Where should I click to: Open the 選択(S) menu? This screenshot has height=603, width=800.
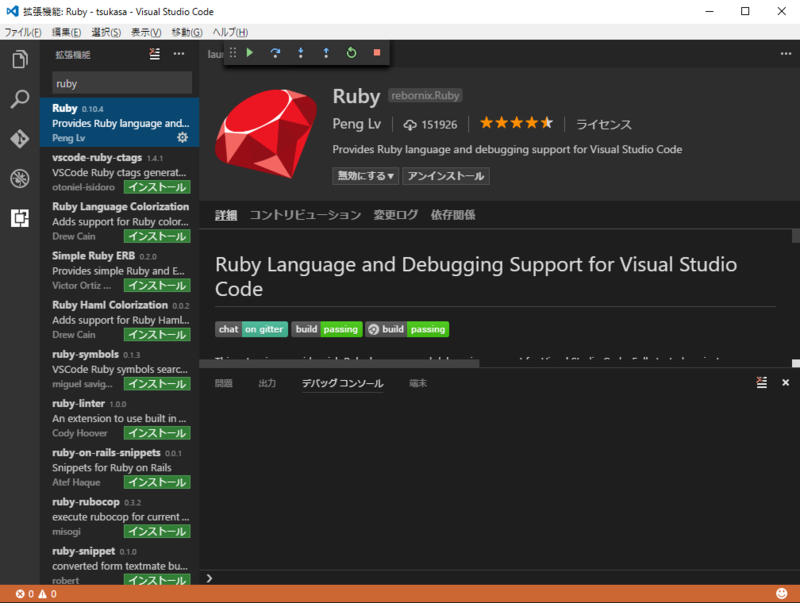(x=106, y=32)
